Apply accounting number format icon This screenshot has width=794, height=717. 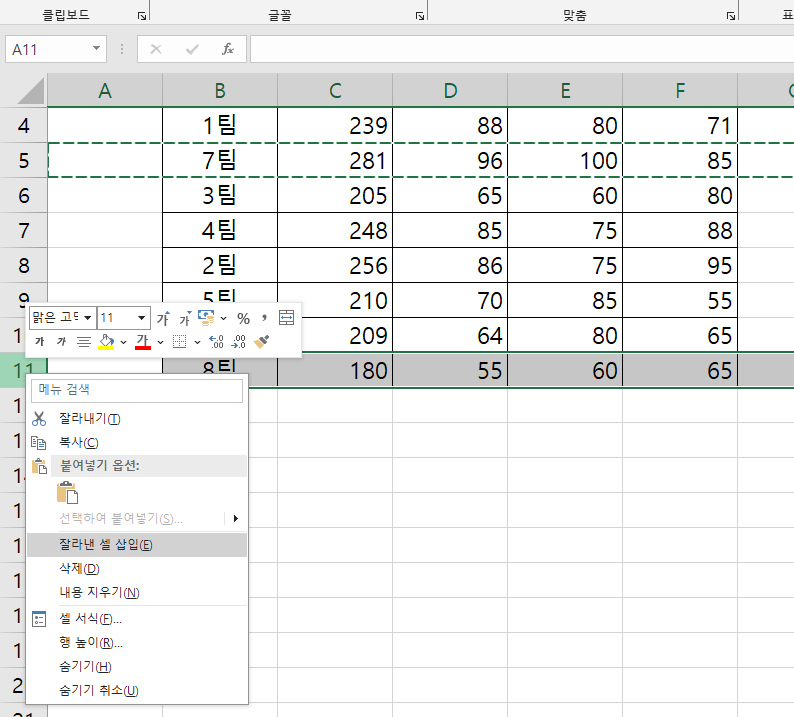206,318
